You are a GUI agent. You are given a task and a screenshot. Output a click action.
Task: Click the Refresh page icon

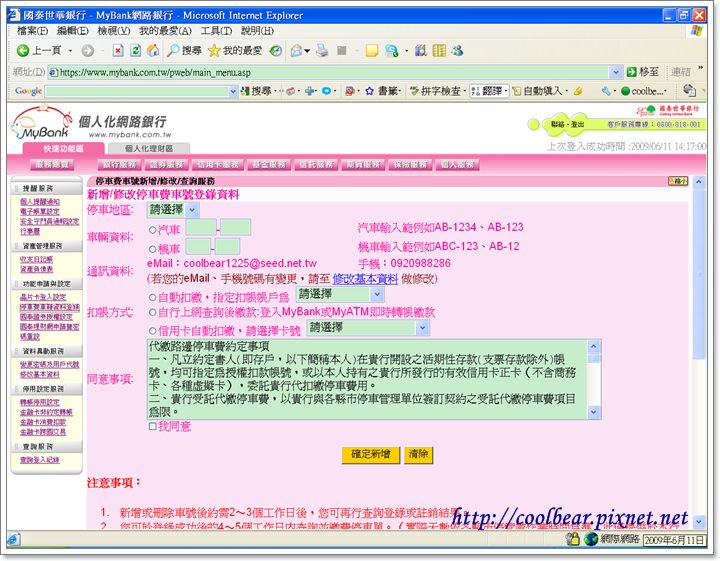tap(135, 50)
